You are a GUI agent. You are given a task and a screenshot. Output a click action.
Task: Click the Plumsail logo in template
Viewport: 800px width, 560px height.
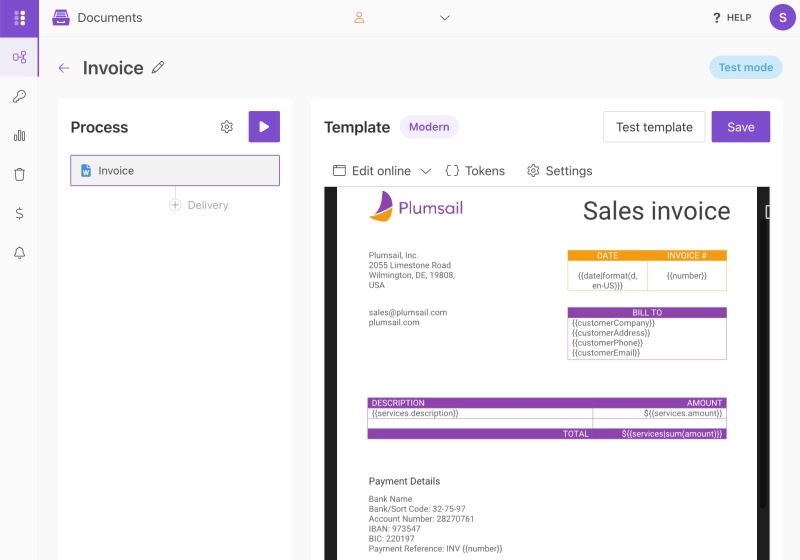[x=416, y=207]
